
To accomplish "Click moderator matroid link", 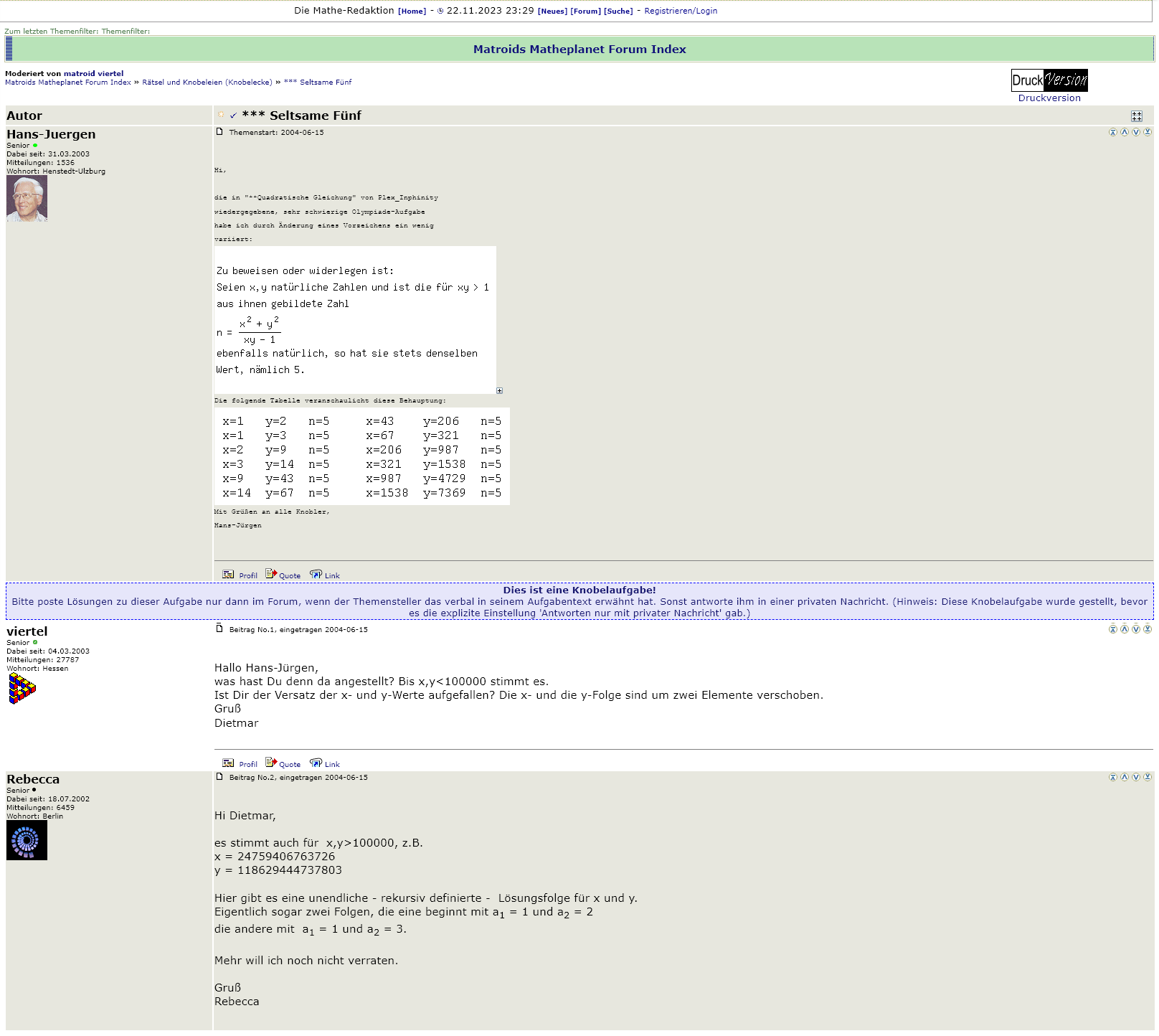I will (79, 73).
